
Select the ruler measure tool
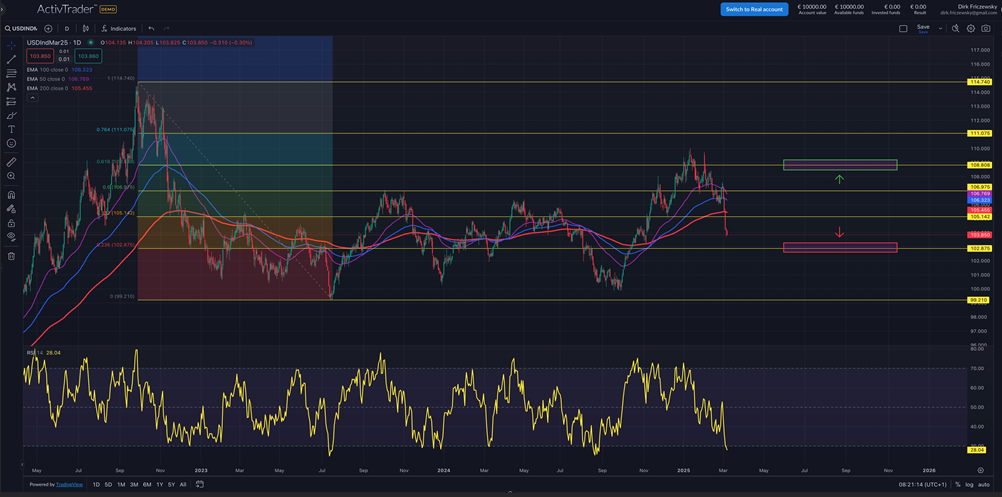pos(11,161)
